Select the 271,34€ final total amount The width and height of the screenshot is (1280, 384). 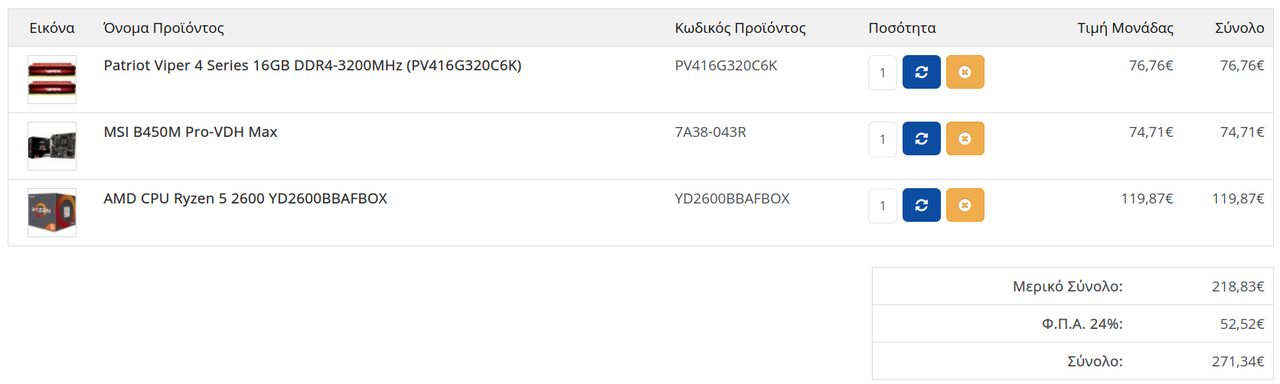coord(1238,361)
